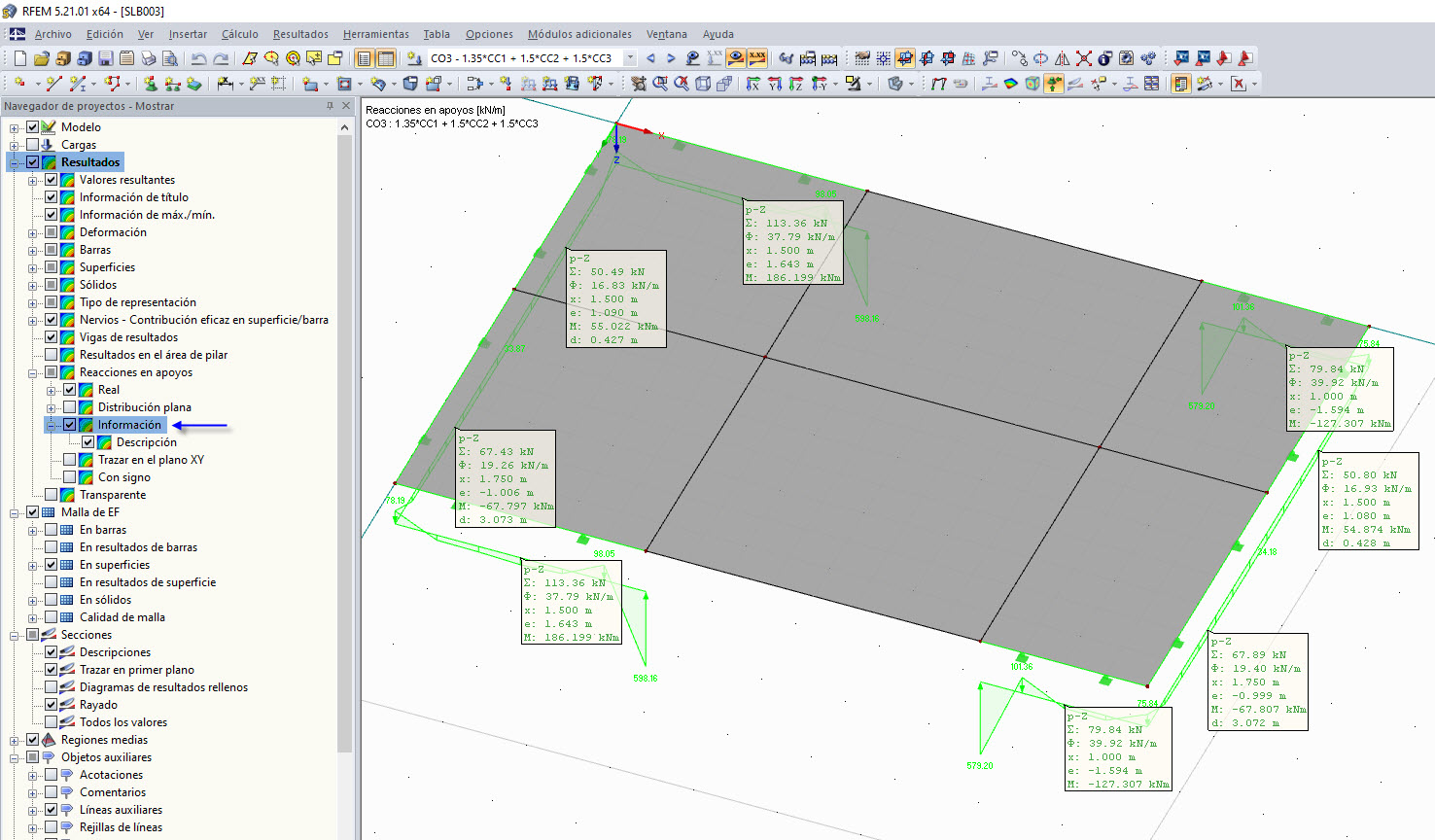Screen dimensions: 1435x840
Task: Collapse the Secciones tree node
Action: click(15, 635)
